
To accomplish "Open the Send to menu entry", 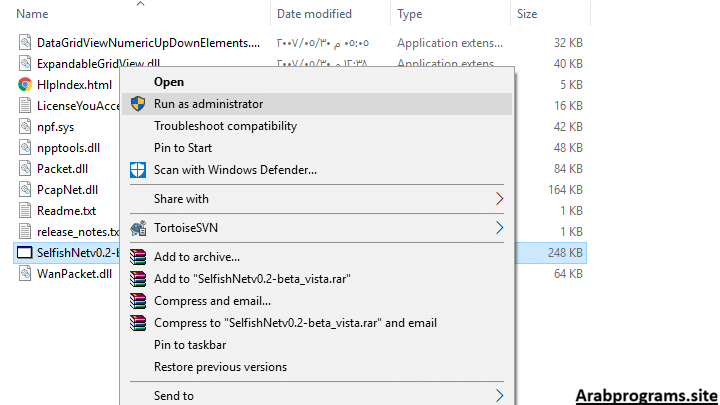I will 317,395.
